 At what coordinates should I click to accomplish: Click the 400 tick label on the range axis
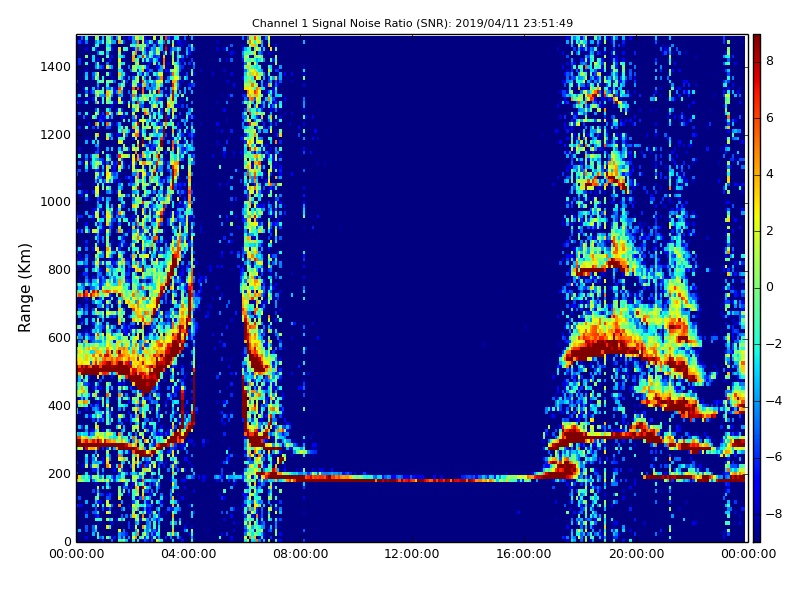point(59,406)
